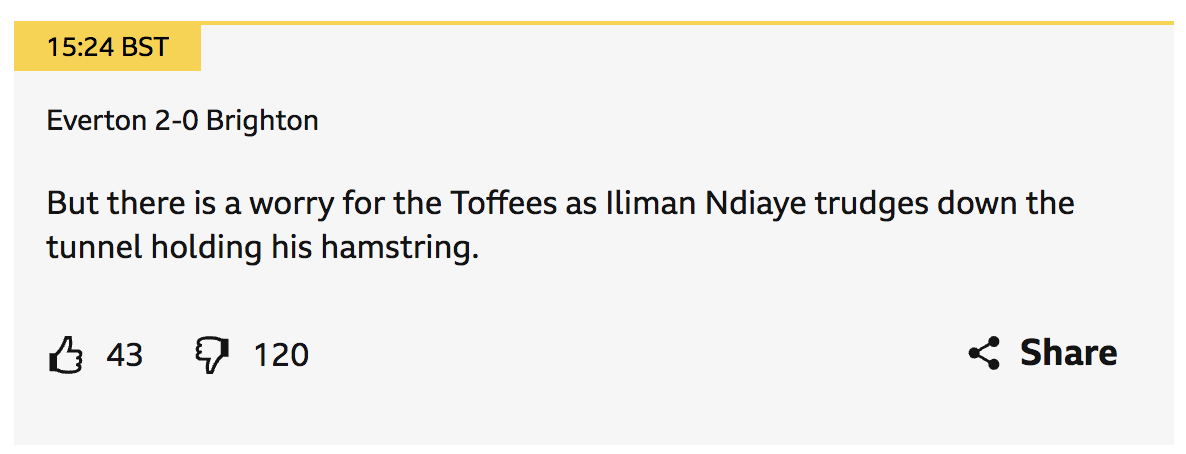Click the like count 43
The image size is (1186, 454).
click(125, 355)
